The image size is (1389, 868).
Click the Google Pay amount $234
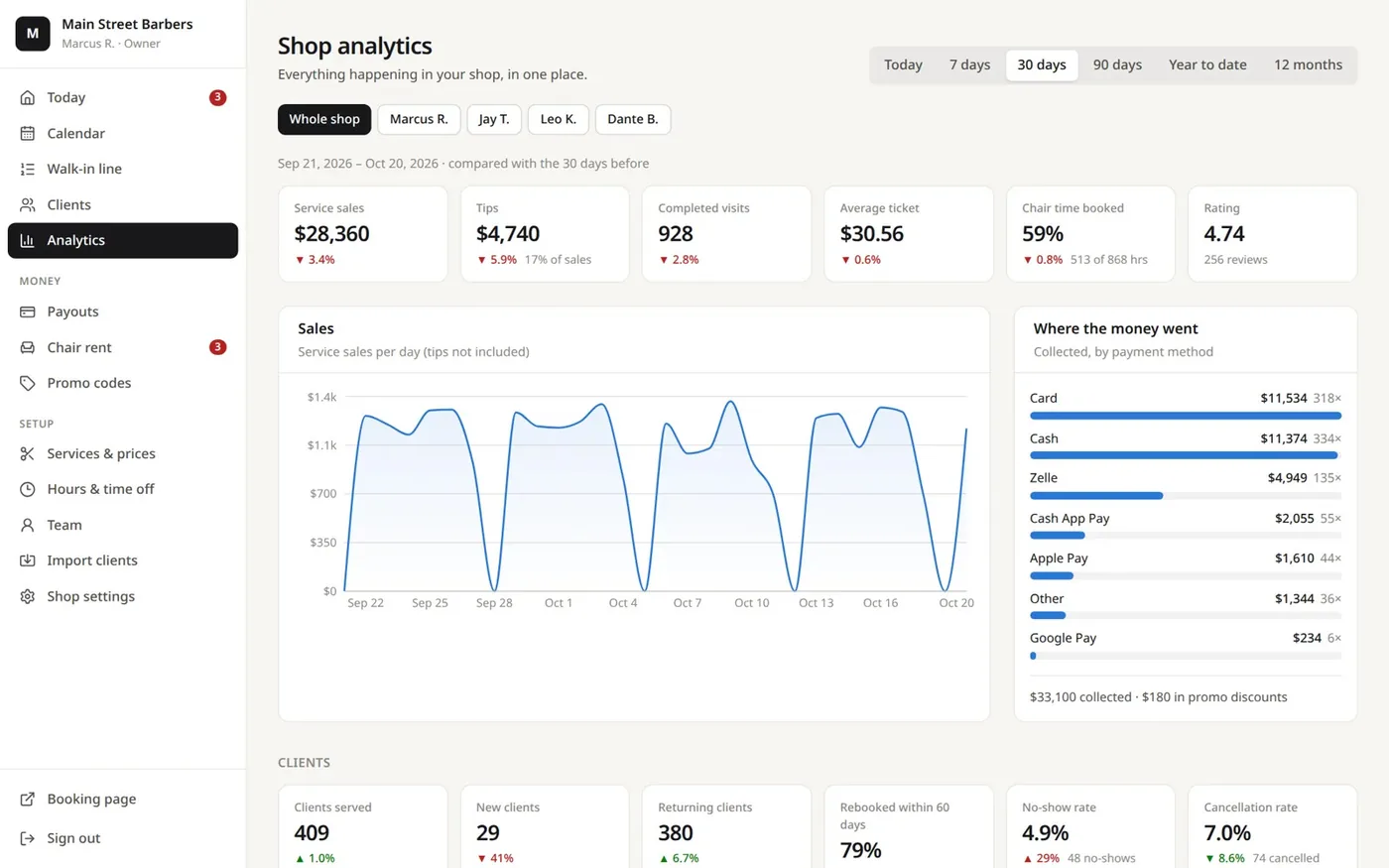[x=1307, y=638]
